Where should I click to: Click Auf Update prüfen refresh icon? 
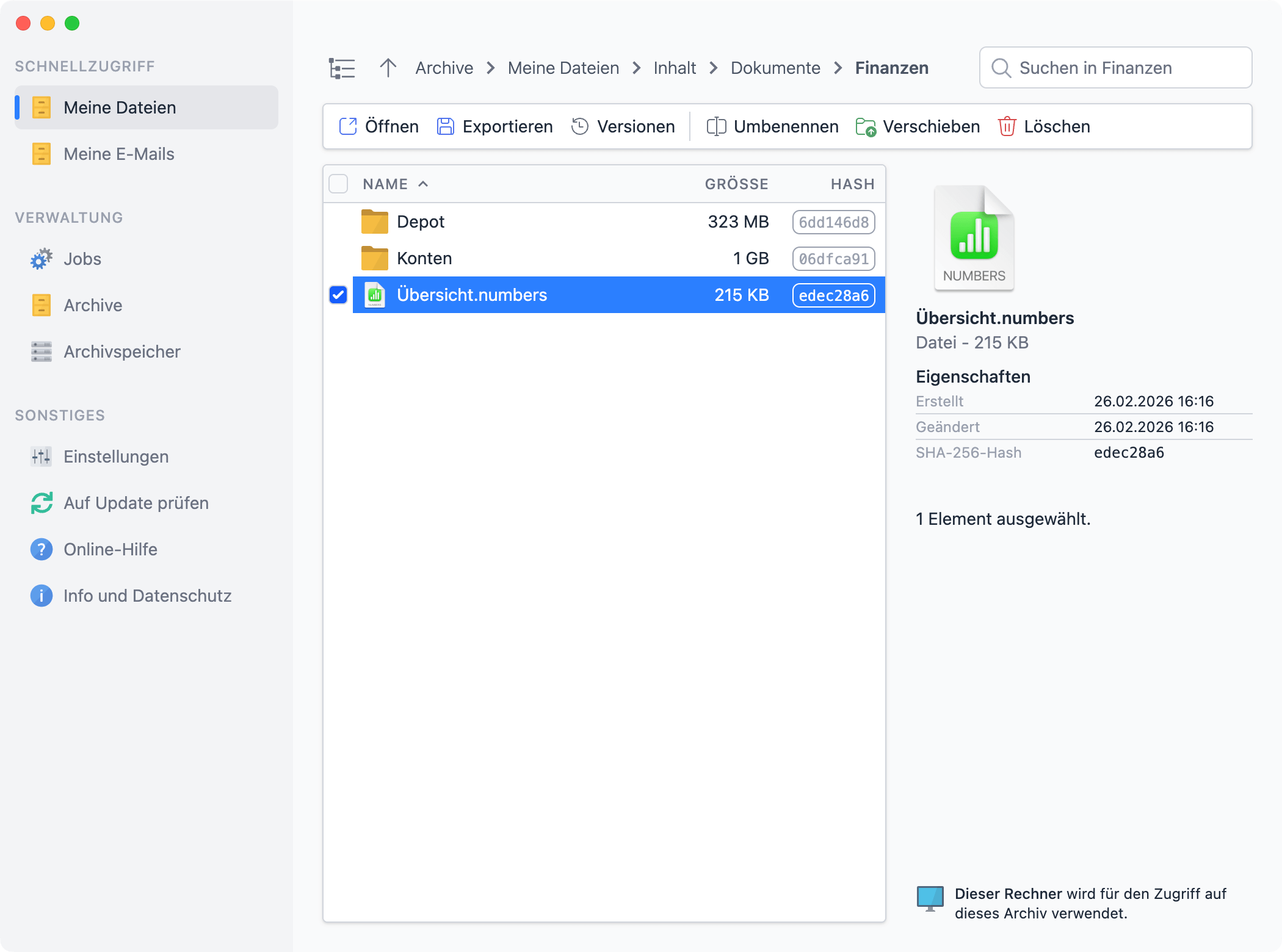(x=42, y=503)
